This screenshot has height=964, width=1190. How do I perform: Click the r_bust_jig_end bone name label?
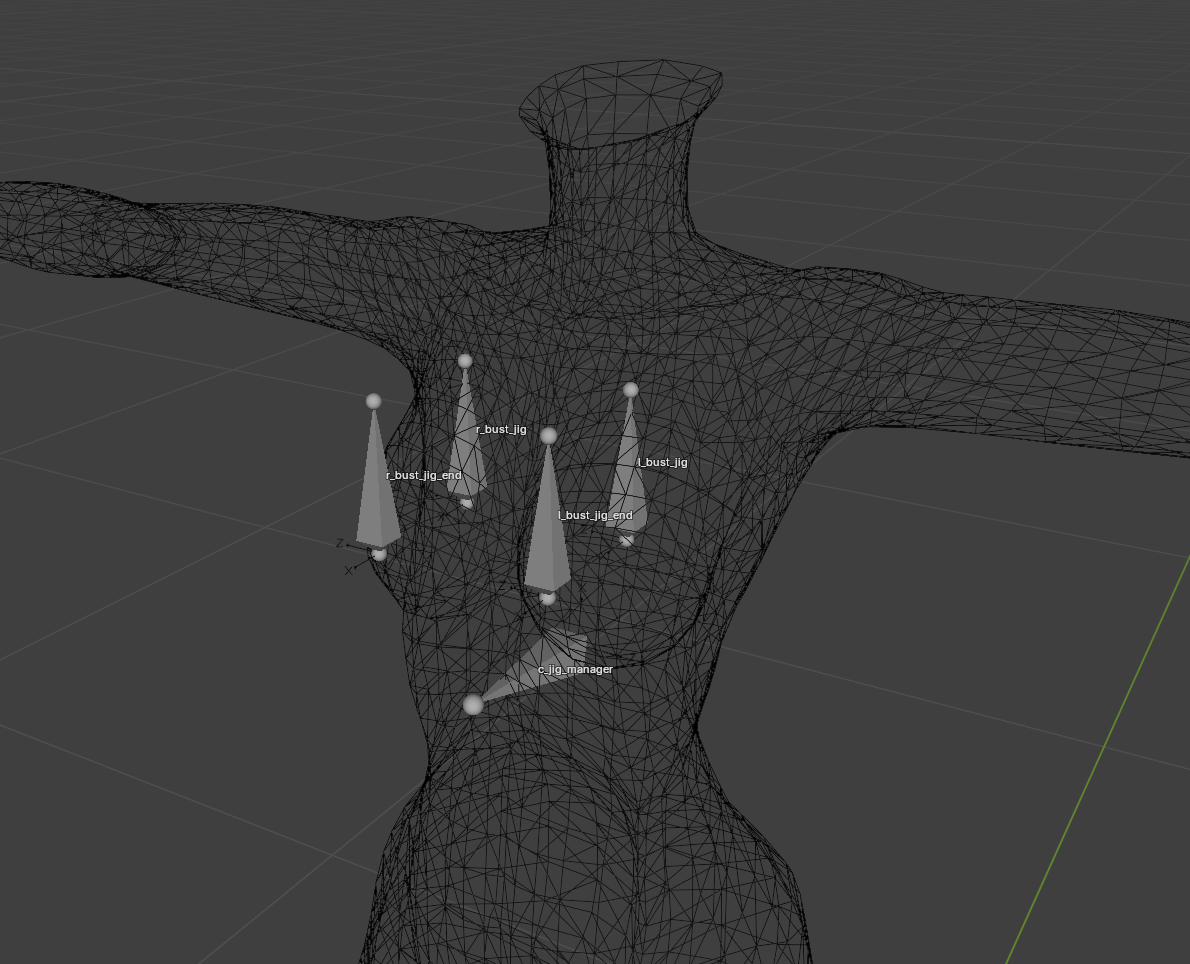point(423,476)
